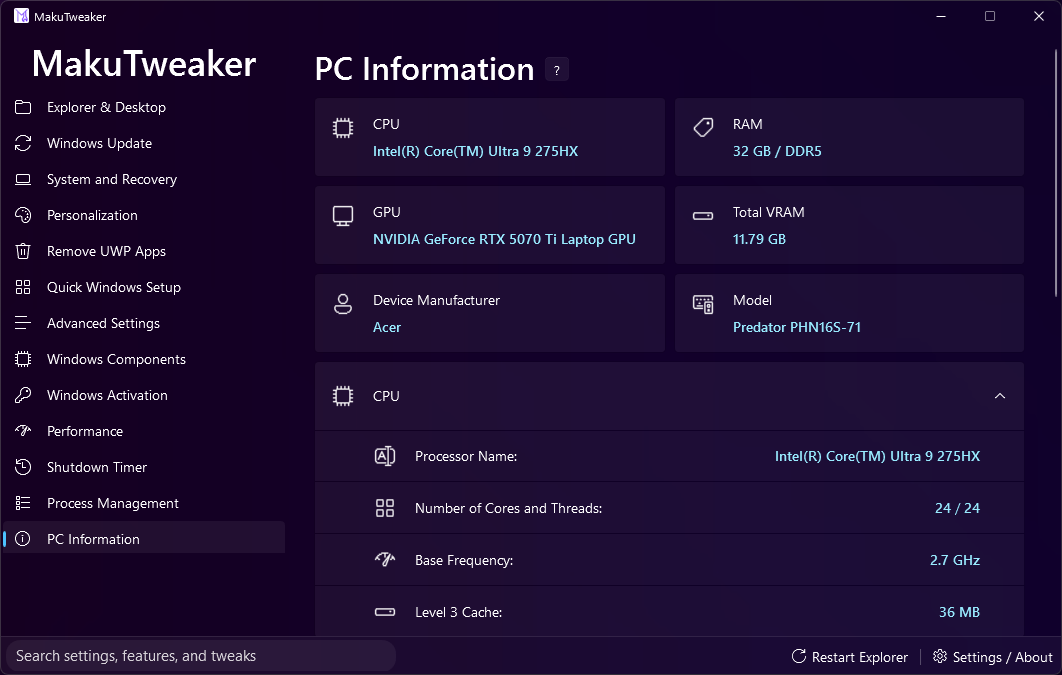Click the Windows Activation key icon

tap(23, 395)
